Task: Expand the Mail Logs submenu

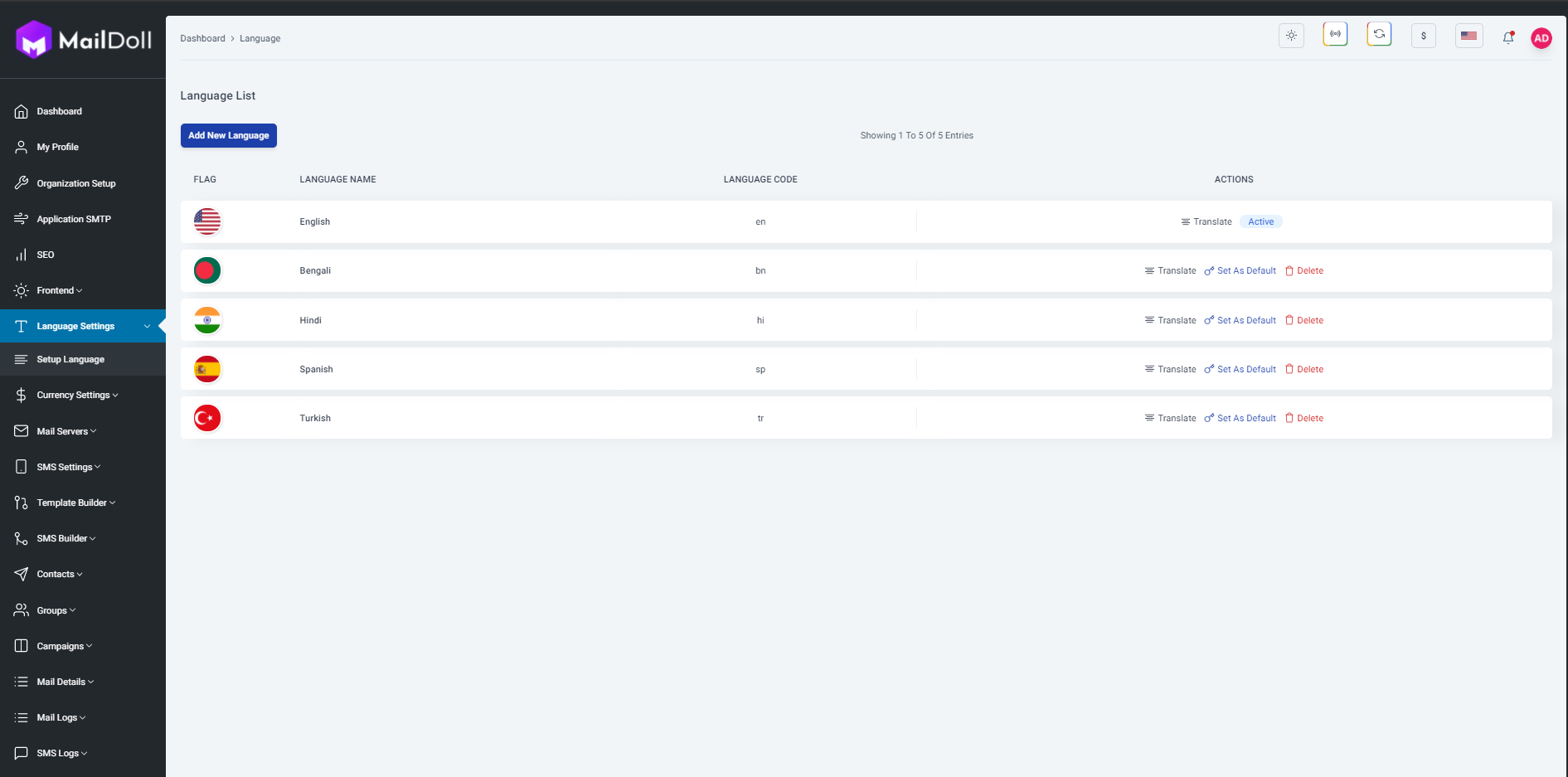Action: (61, 717)
